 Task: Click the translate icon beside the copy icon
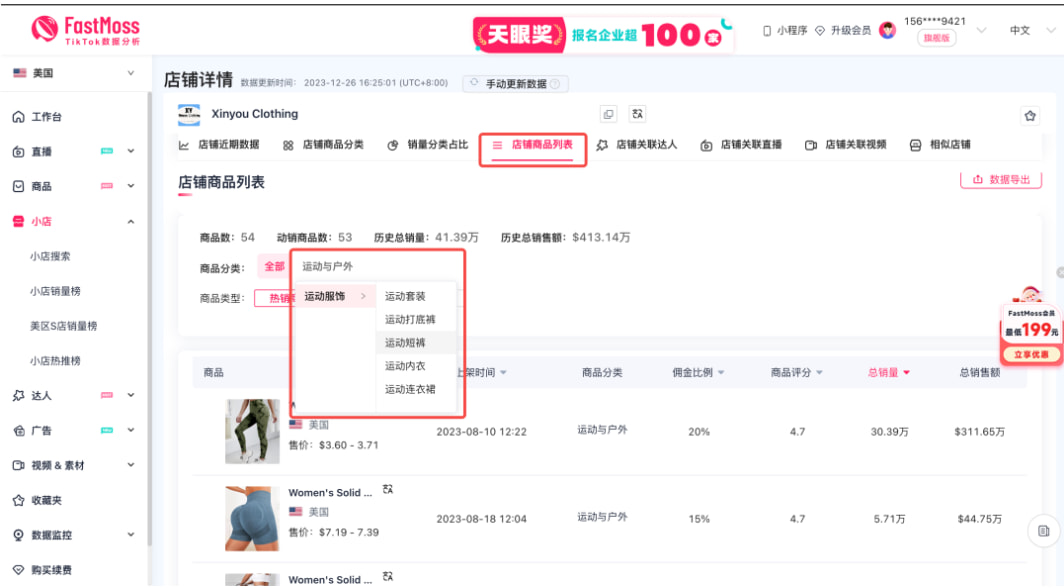pyautogui.click(x=637, y=114)
